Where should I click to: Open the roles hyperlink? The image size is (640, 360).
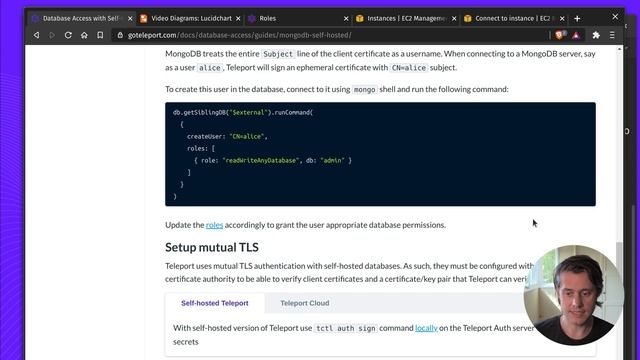click(x=214, y=225)
